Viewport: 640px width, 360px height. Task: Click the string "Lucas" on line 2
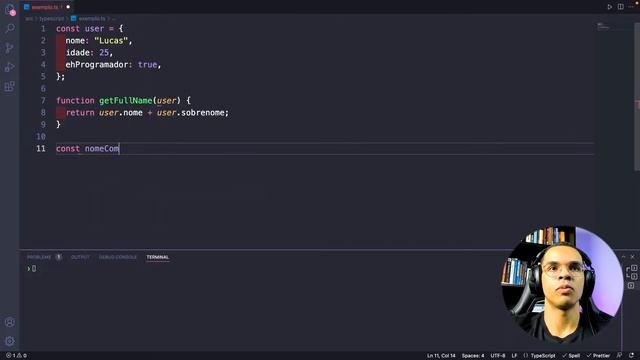coord(111,40)
